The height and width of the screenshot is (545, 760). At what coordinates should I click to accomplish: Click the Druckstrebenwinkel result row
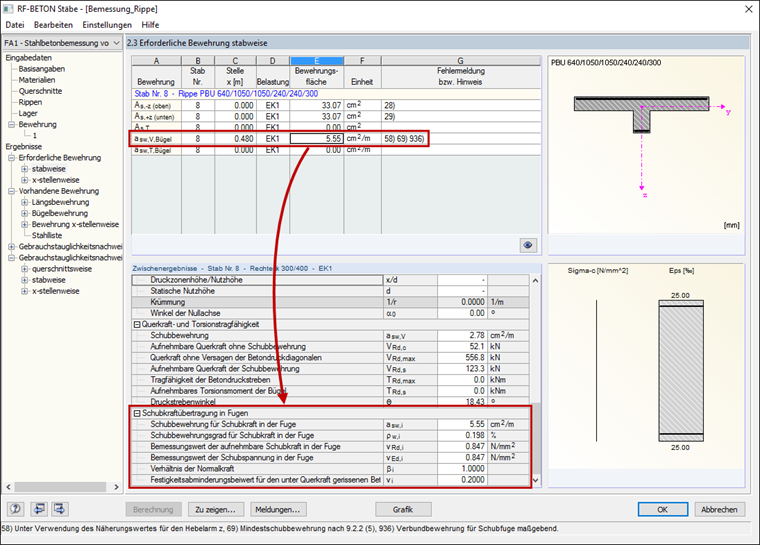[x=331, y=401]
